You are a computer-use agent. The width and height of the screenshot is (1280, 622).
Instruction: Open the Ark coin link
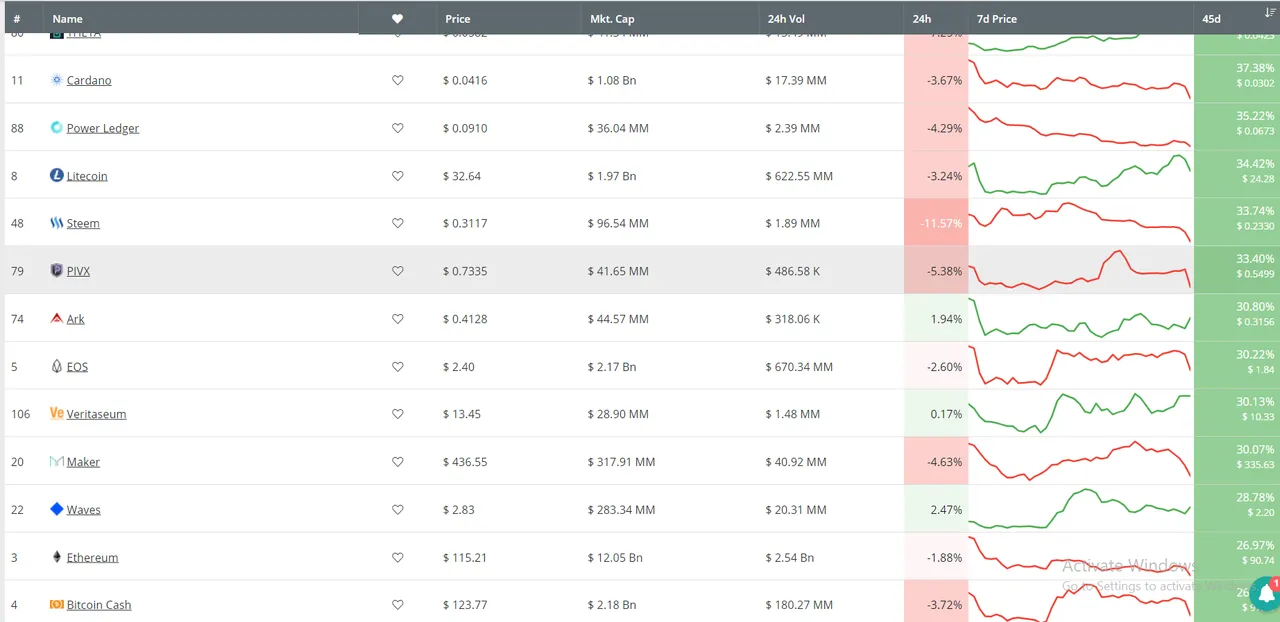[76, 319]
